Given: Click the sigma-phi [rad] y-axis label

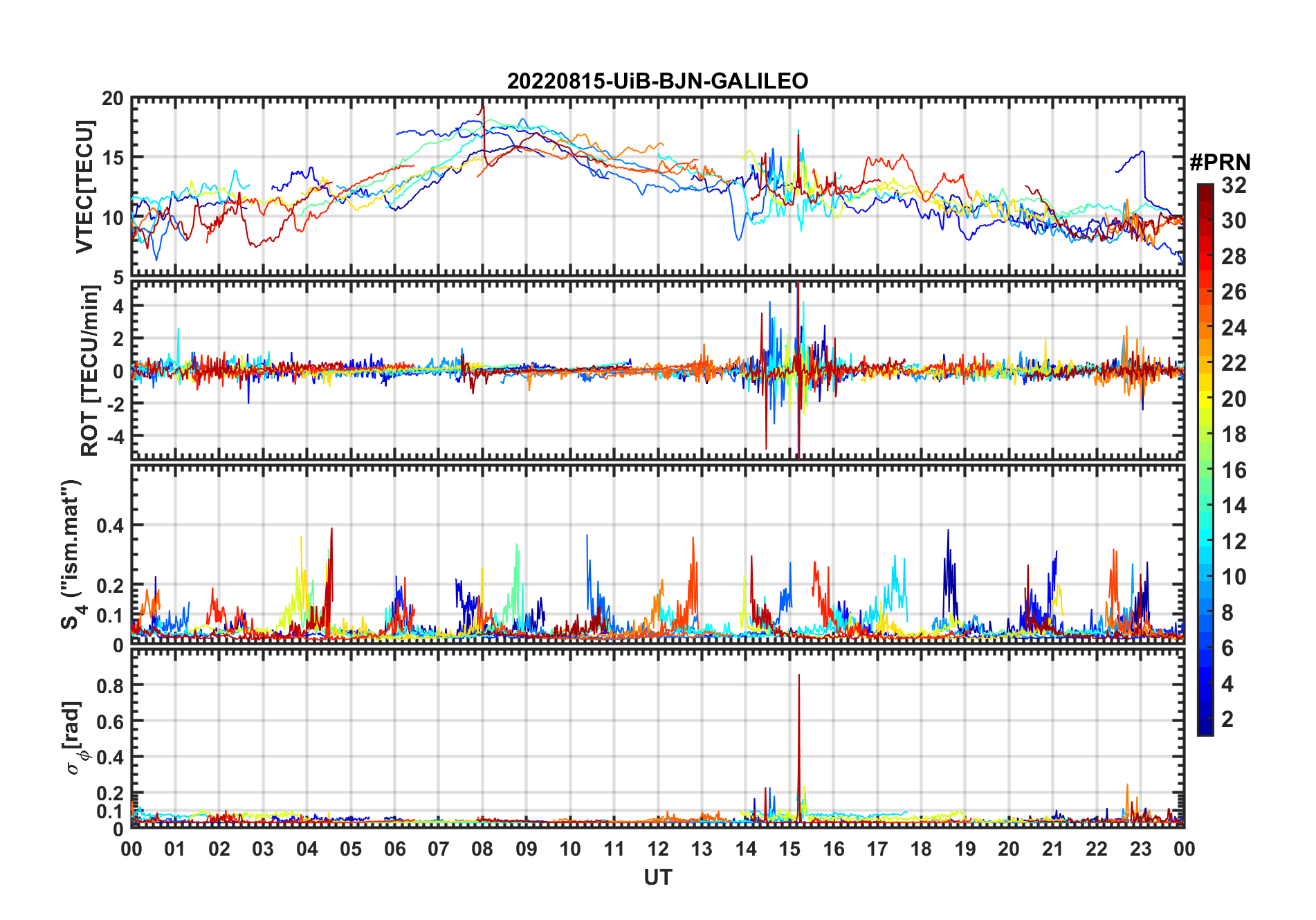Looking at the screenshot, I should point(74,738).
